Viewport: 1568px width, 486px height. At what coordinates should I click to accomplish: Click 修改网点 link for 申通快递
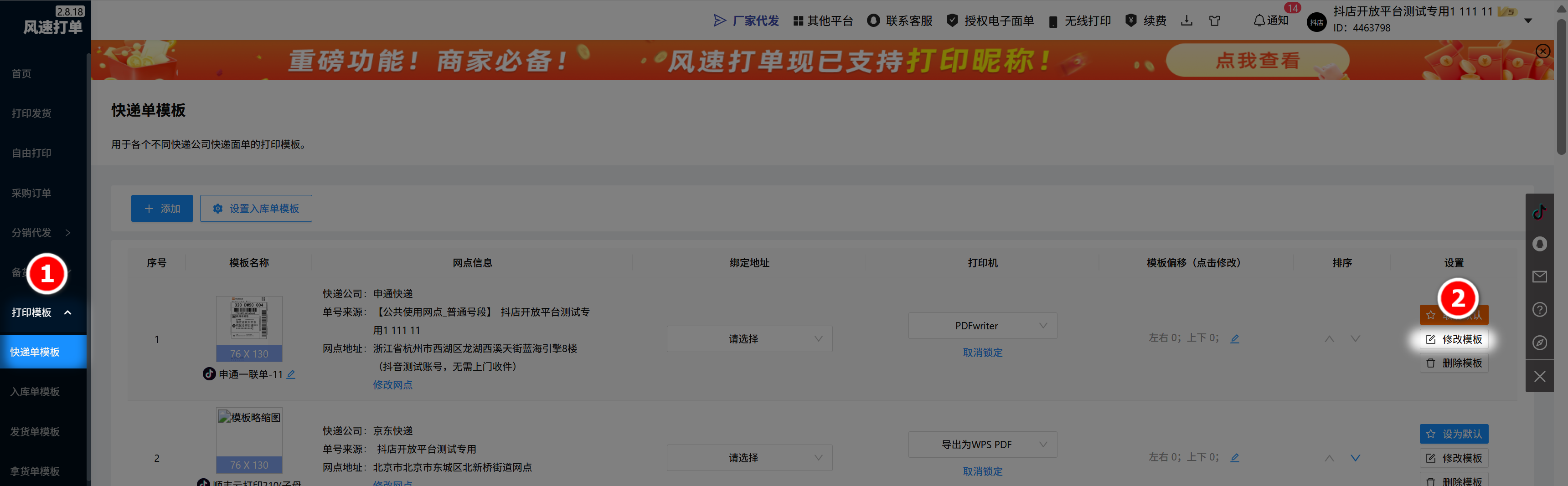[392, 384]
